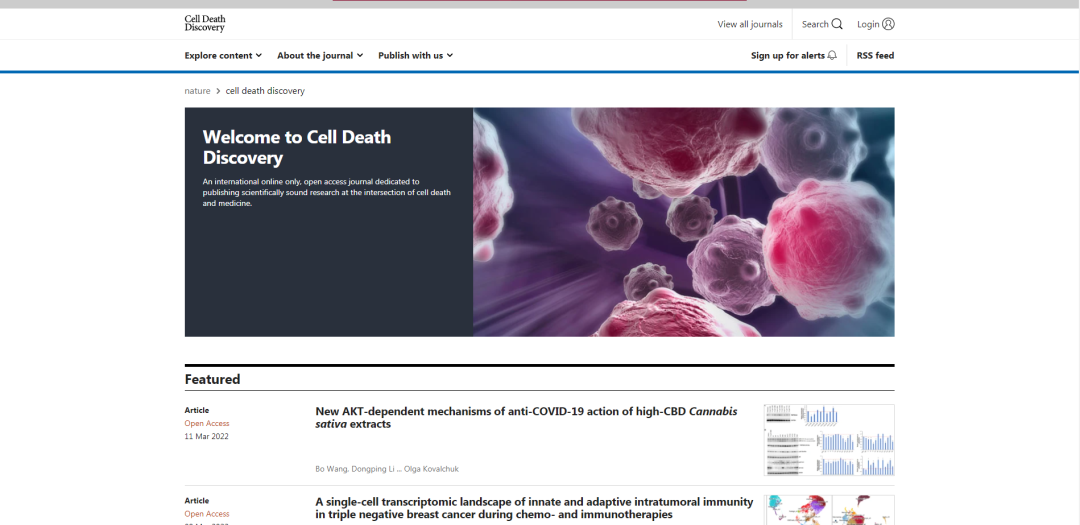Click the alerts bell icon

[832, 56]
